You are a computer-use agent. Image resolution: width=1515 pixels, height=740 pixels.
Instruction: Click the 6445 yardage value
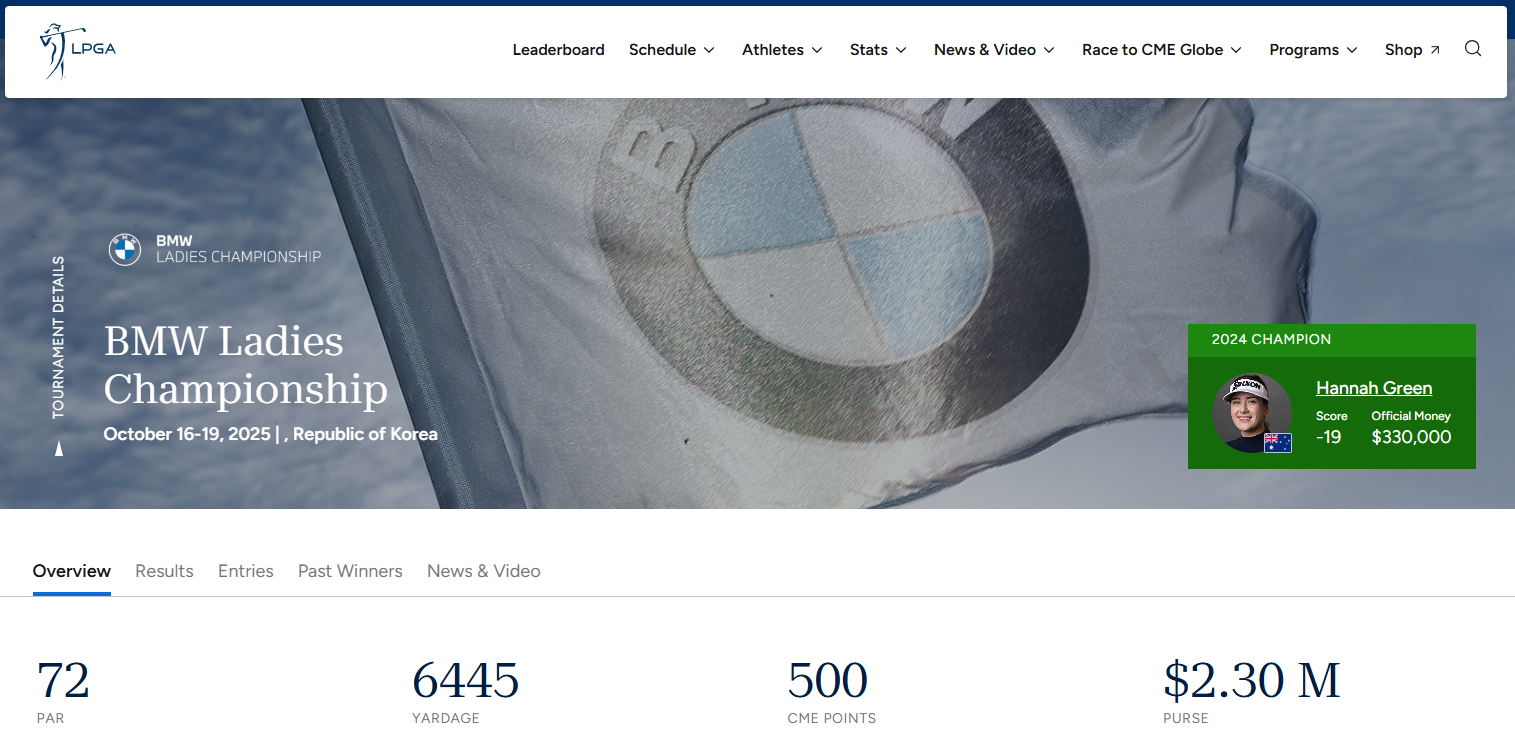(x=465, y=681)
